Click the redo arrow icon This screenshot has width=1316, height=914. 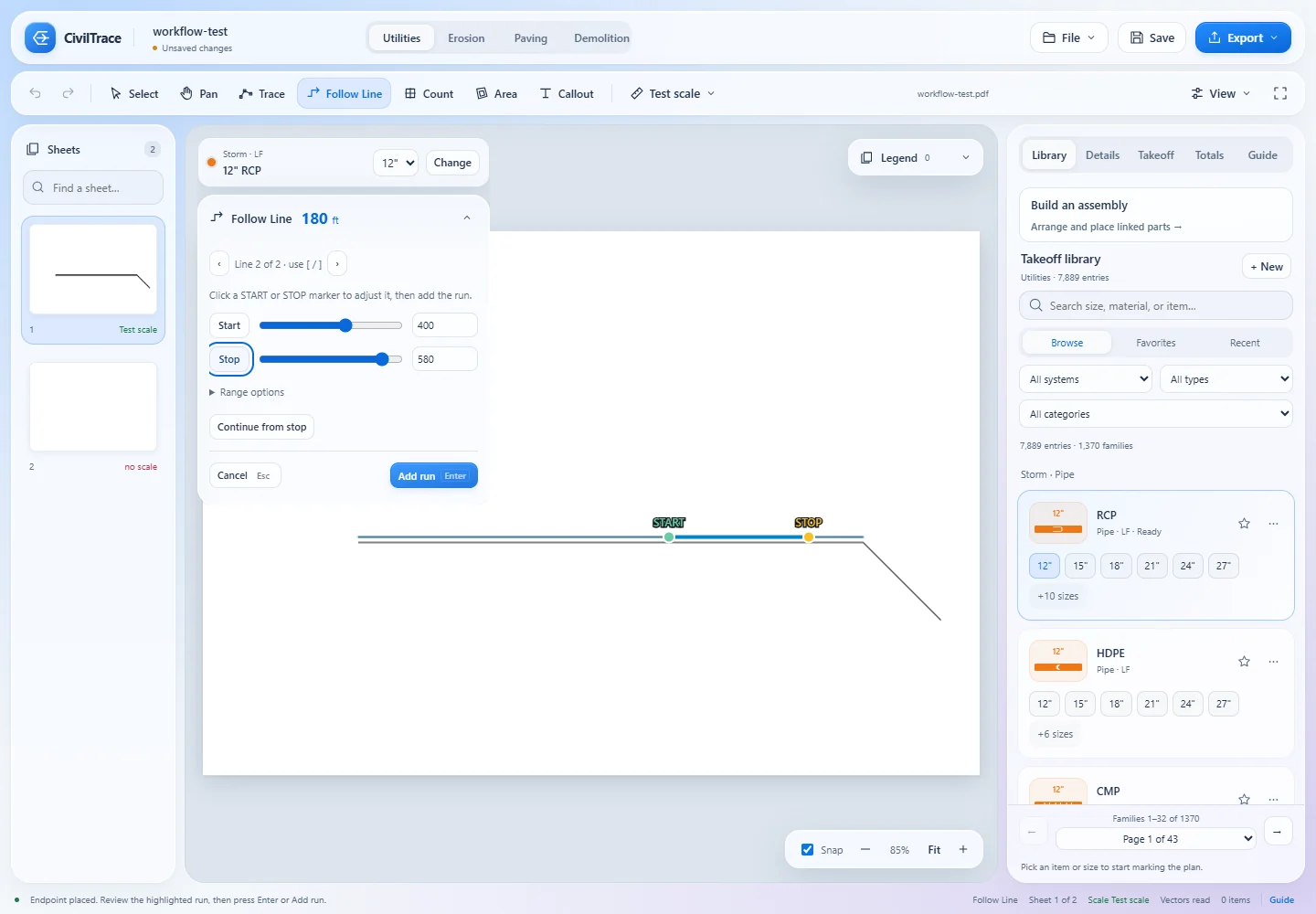(68, 93)
